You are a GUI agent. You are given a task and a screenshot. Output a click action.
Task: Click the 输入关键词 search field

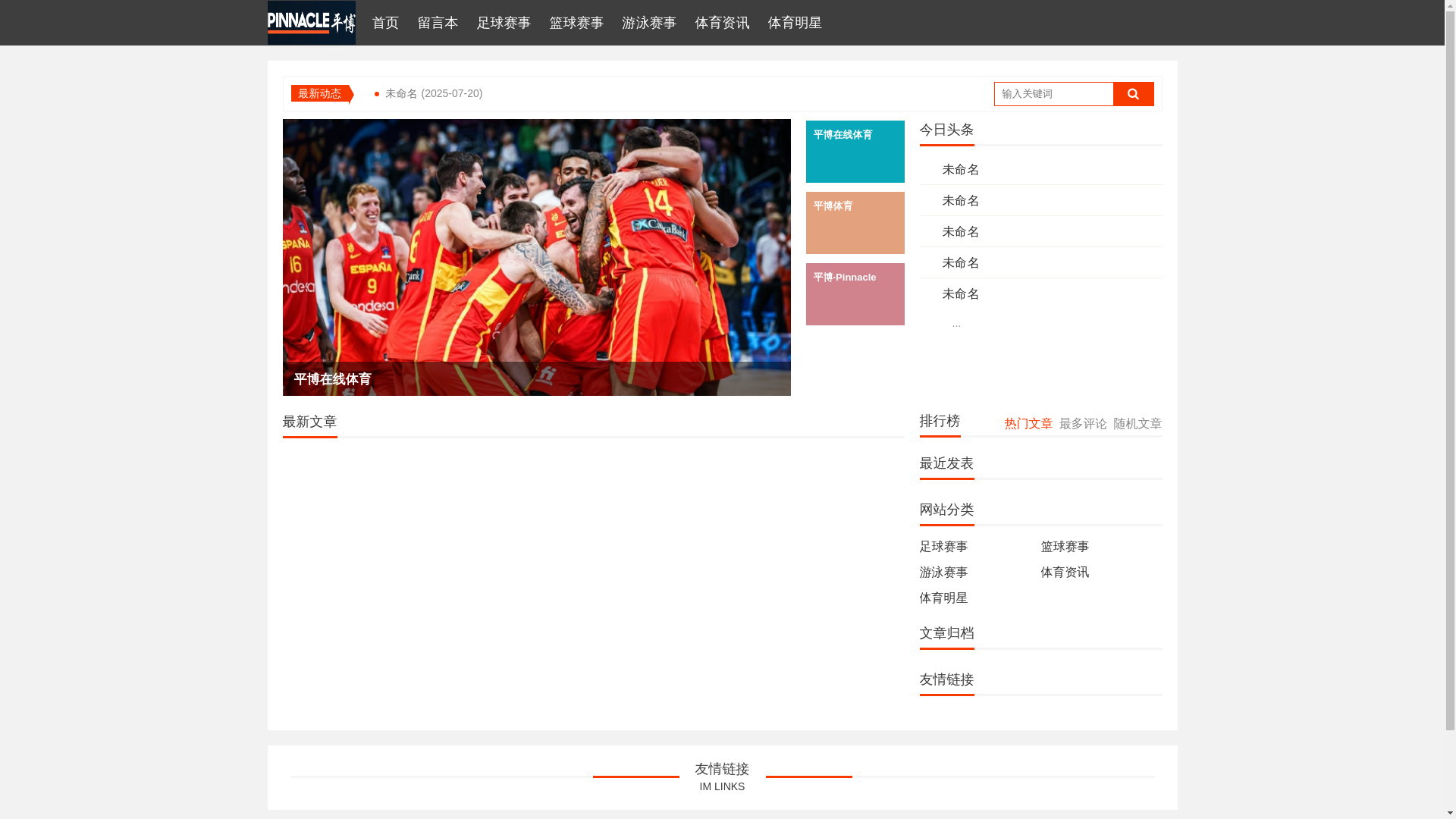click(x=1053, y=94)
